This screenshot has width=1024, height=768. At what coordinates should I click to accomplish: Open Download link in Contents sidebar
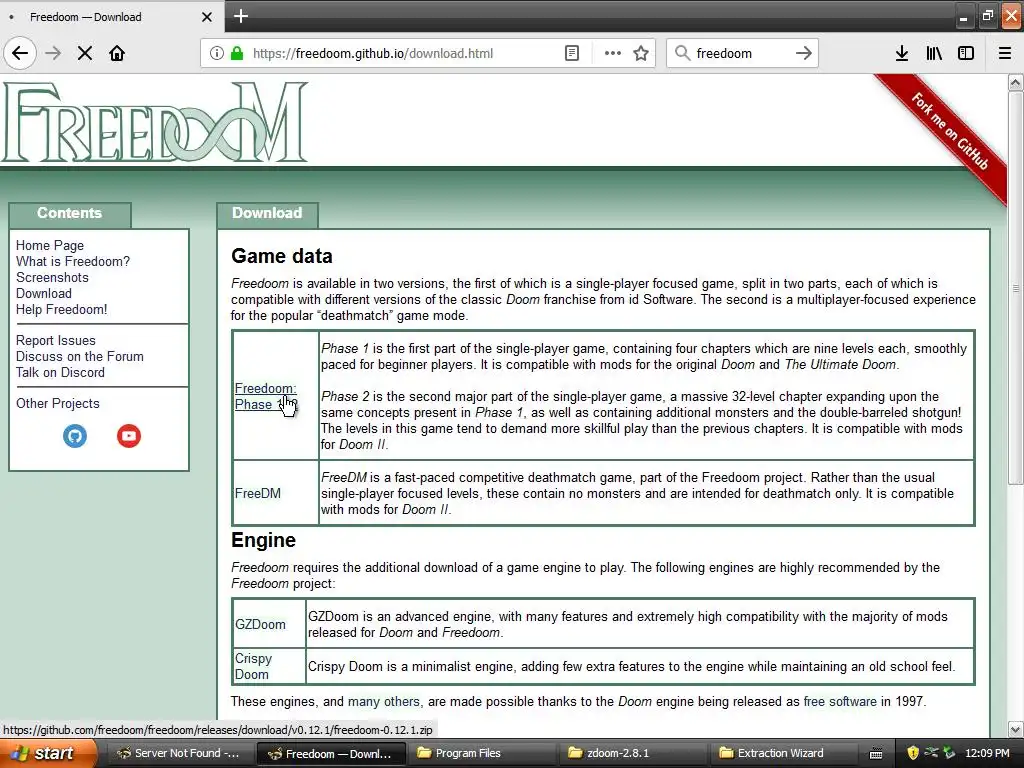44,293
